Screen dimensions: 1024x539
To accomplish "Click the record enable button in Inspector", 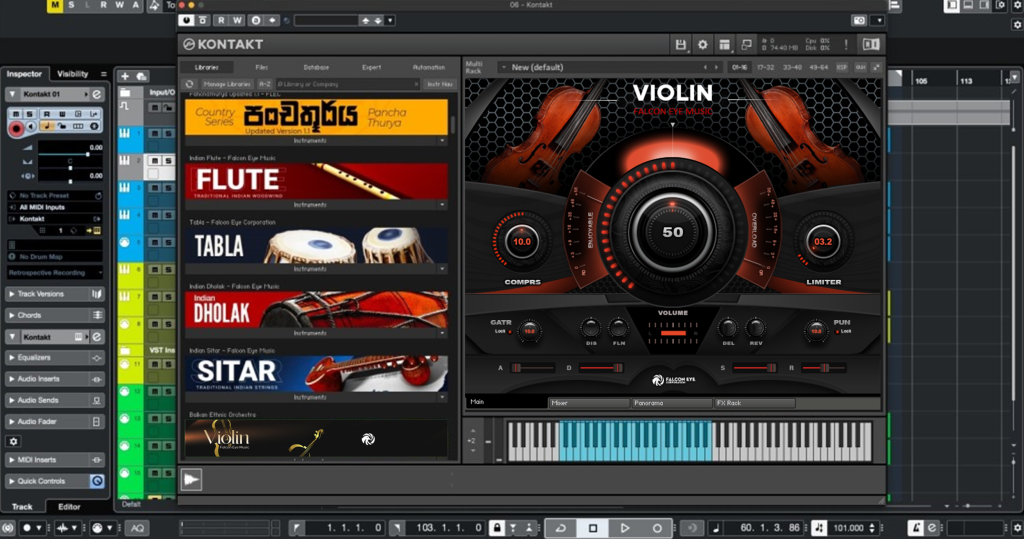I will (x=16, y=129).
